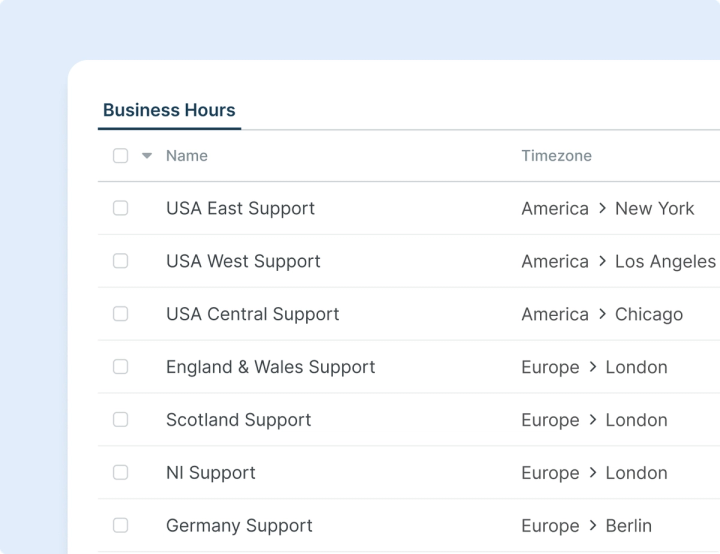Viewport: 720px width, 554px height.
Task: Open the Germany Support entry
Action: coord(239,526)
